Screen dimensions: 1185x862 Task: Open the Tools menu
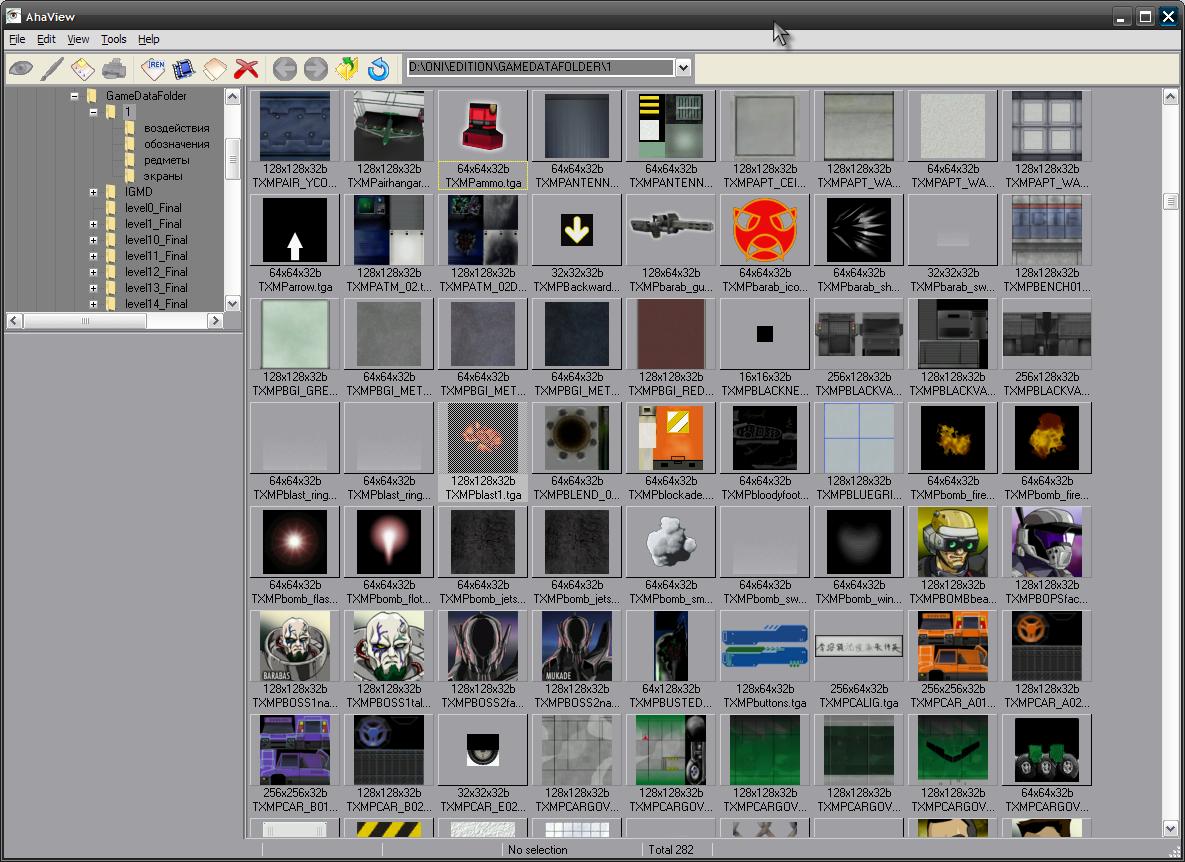(114, 39)
